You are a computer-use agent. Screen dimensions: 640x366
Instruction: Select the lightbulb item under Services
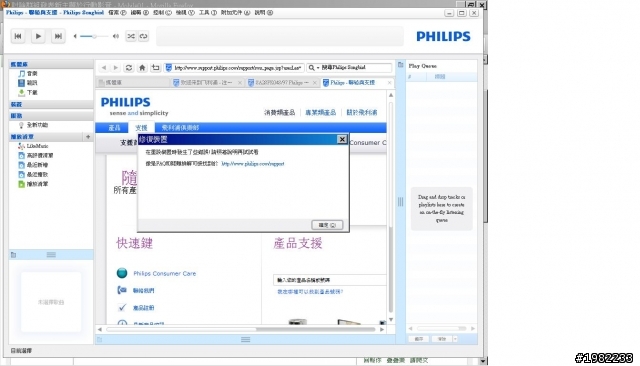pos(33,125)
